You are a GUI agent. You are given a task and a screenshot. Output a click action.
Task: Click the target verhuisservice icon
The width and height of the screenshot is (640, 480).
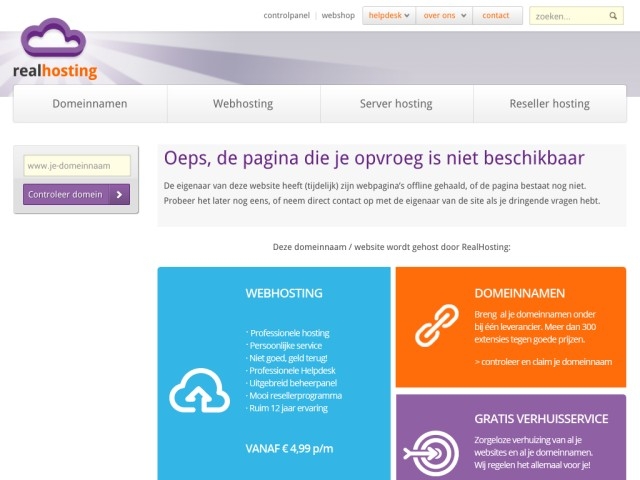tap(436, 448)
